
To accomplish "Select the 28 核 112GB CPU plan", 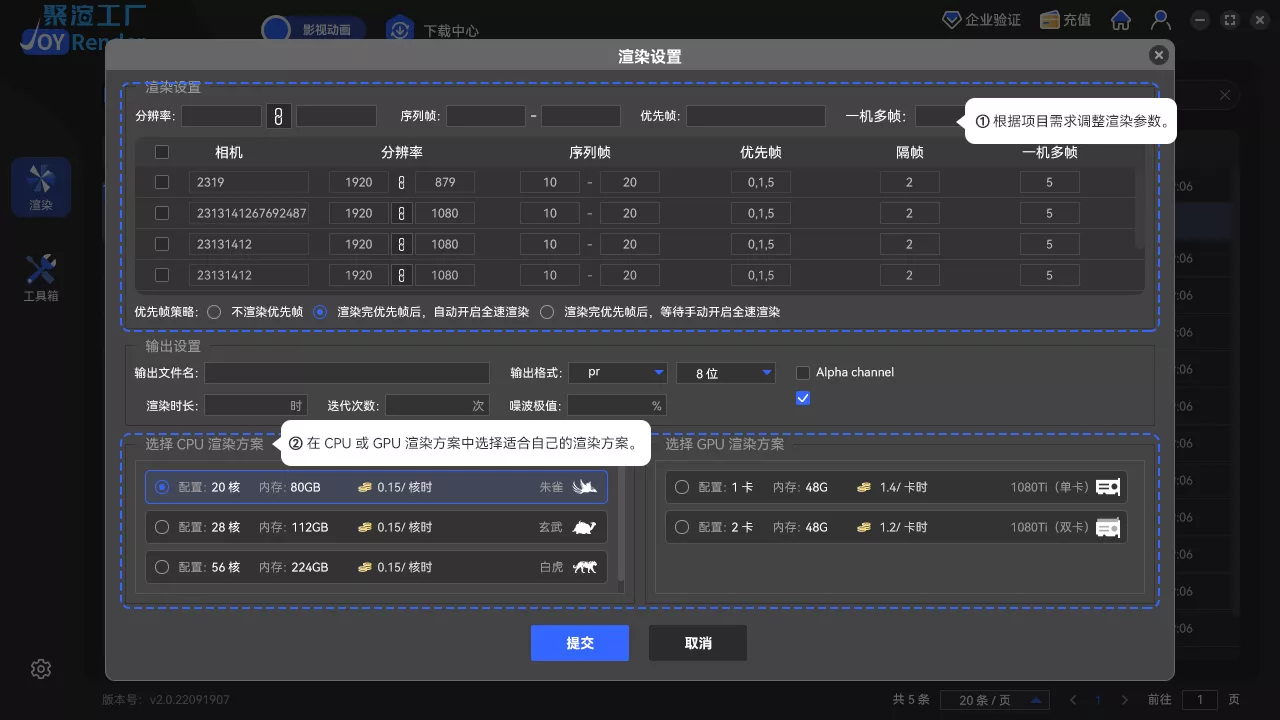I will pyautogui.click(x=376, y=527).
